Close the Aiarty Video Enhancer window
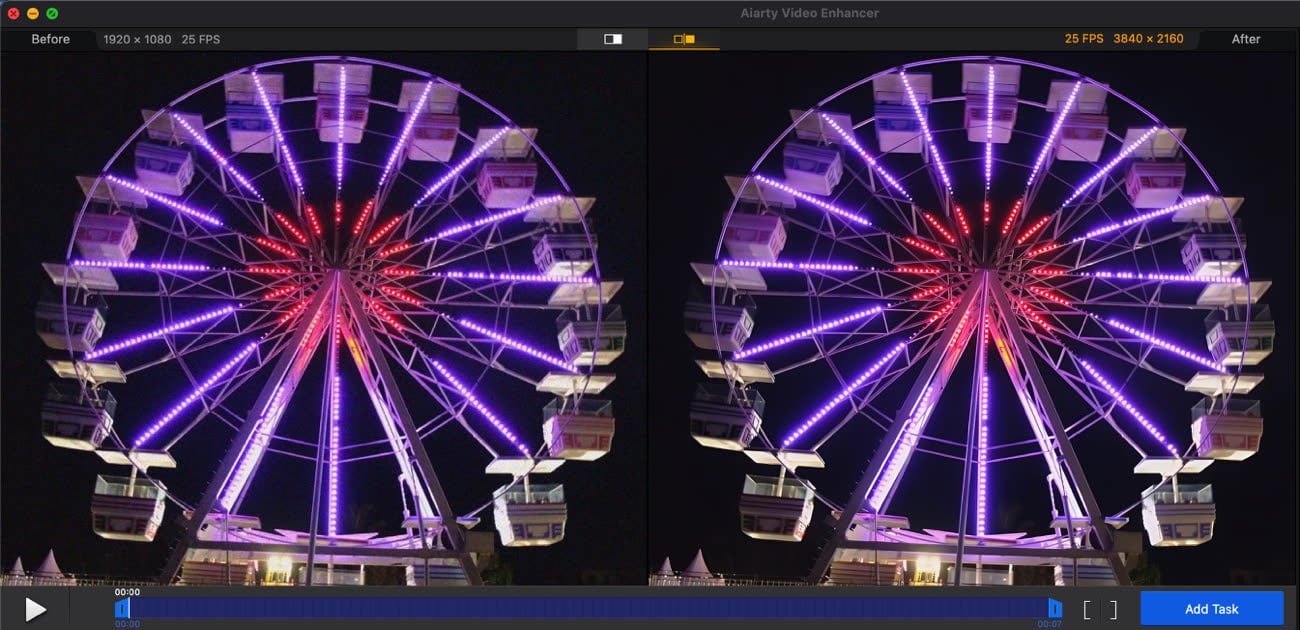This screenshot has height=630, width=1300. tap(13, 13)
